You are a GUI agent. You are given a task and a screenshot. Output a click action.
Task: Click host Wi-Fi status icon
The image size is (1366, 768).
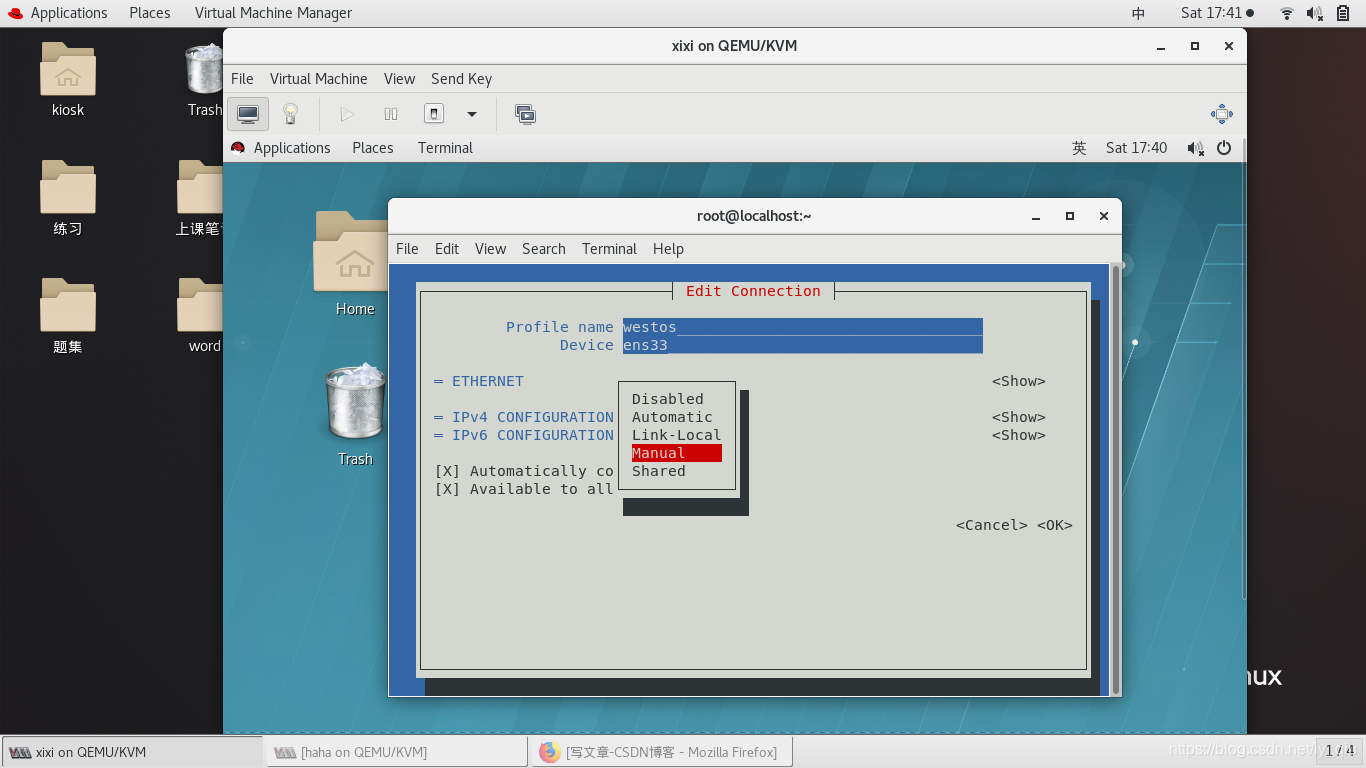1287,13
